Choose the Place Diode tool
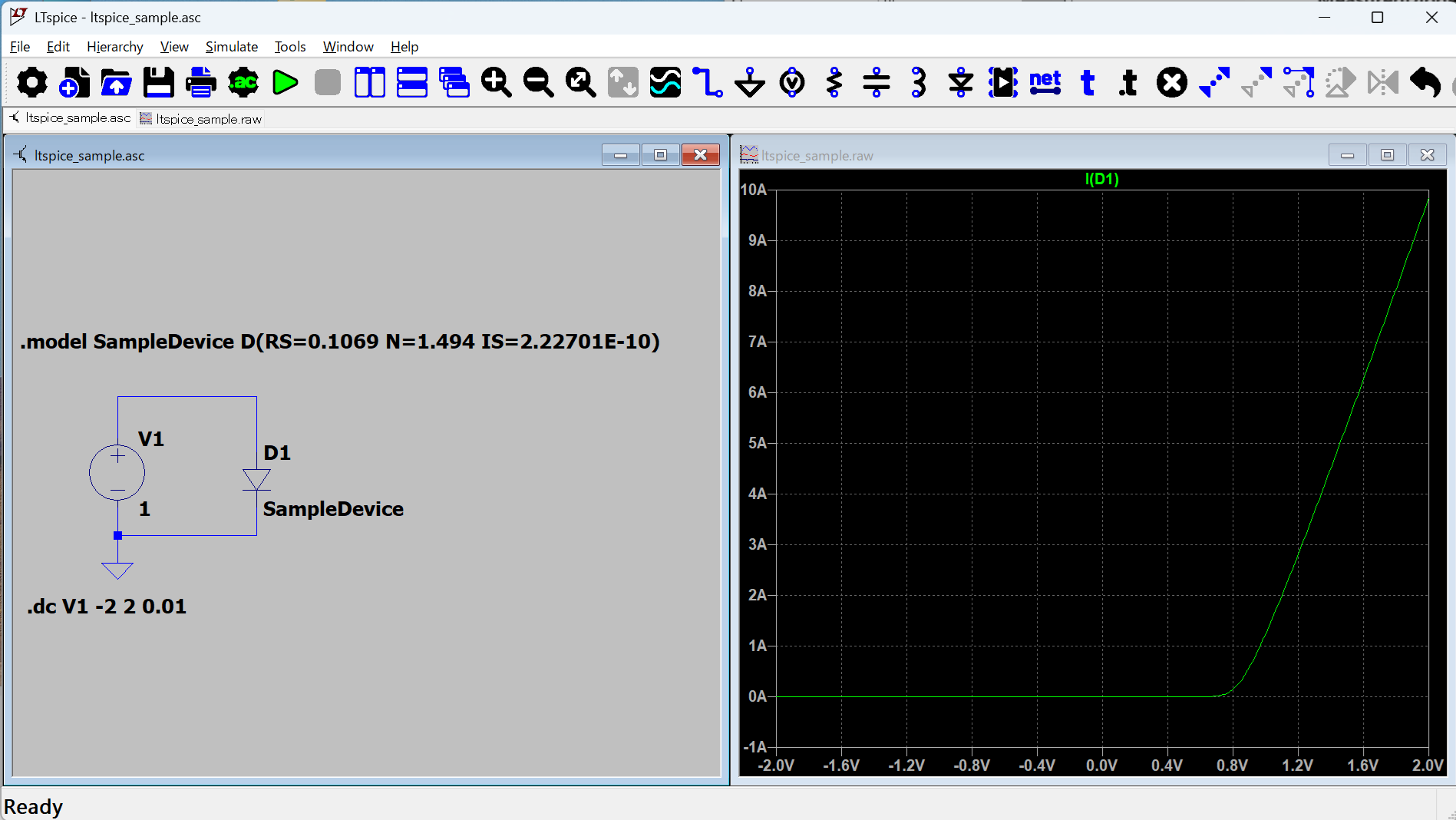Image resolution: width=1456 pixels, height=820 pixels. [x=960, y=83]
